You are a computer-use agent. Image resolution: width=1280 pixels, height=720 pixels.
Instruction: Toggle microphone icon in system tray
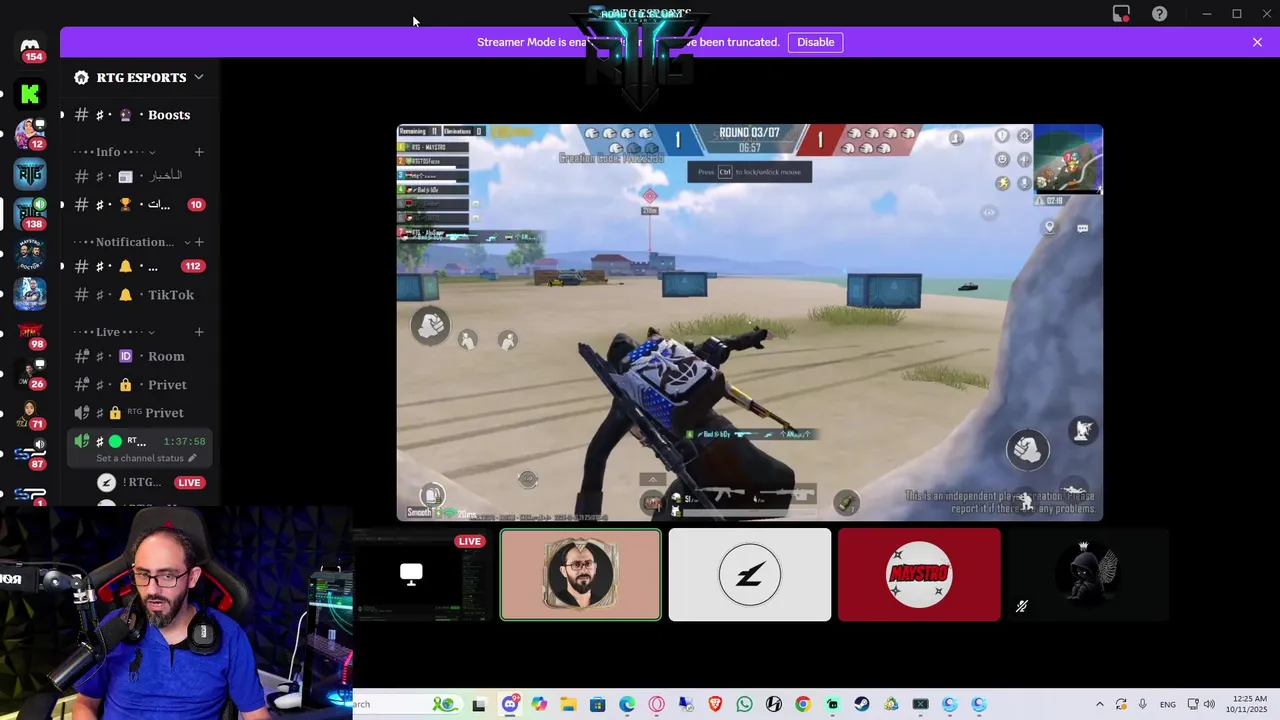tap(1142, 705)
